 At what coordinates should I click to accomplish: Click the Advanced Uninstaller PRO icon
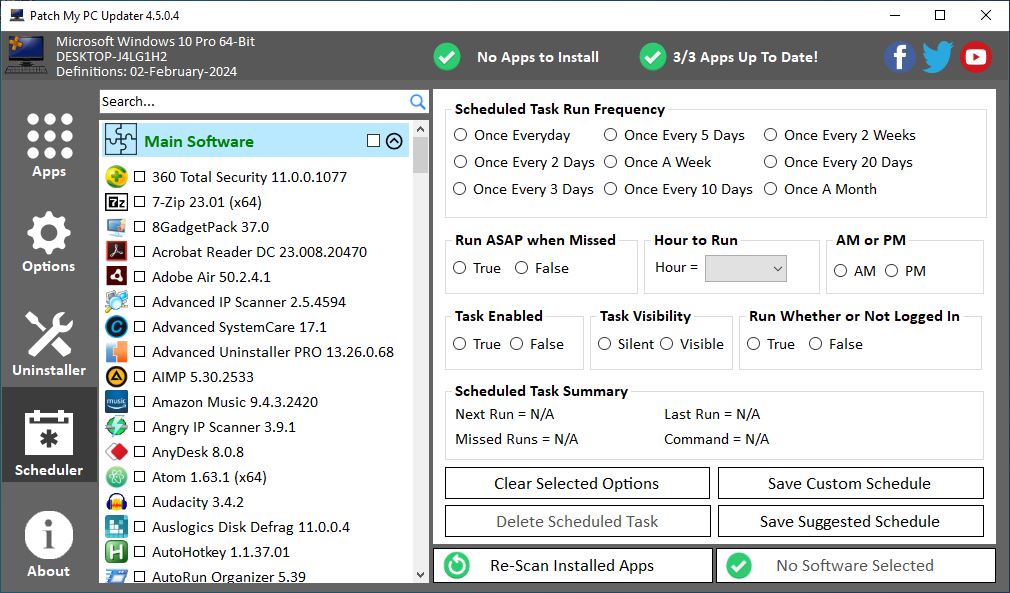coord(116,352)
